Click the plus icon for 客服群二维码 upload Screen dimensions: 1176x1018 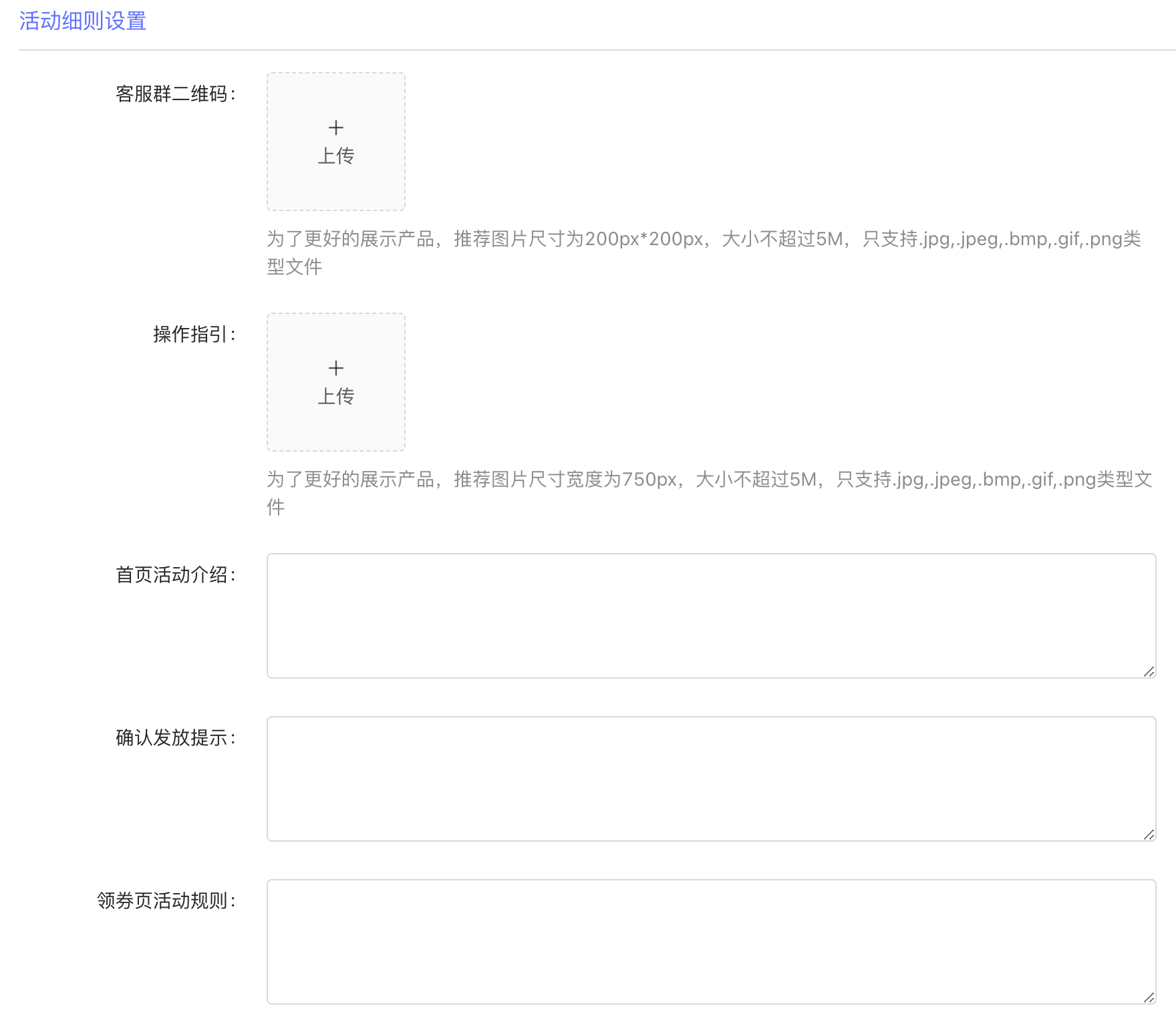pos(336,128)
